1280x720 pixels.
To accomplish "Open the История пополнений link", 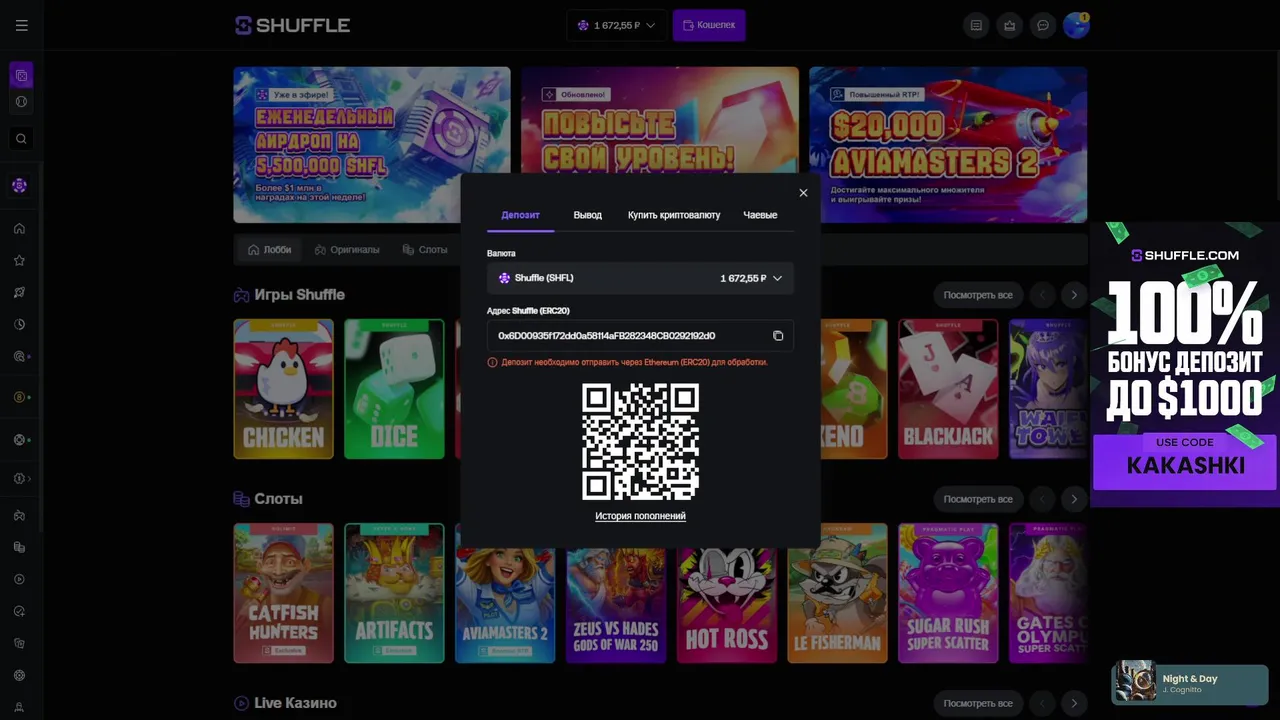I will click(640, 516).
